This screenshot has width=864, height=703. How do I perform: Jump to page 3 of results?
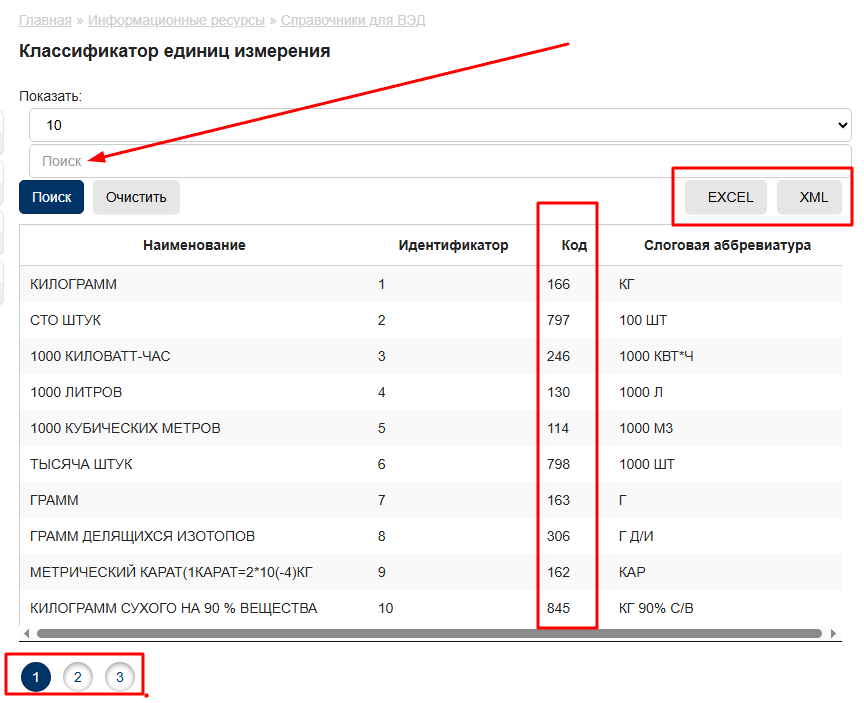coord(119,678)
